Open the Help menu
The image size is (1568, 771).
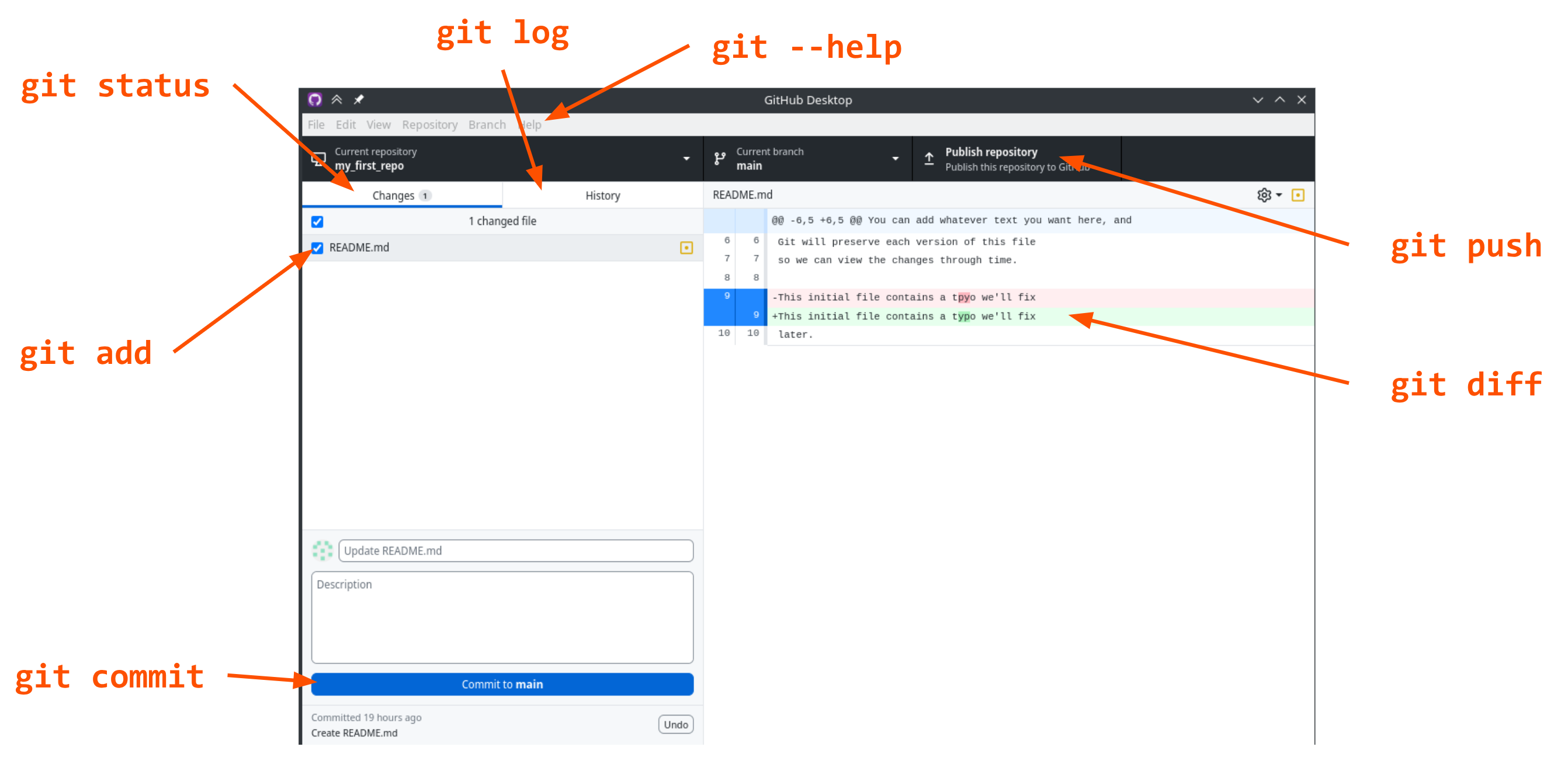(529, 125)
